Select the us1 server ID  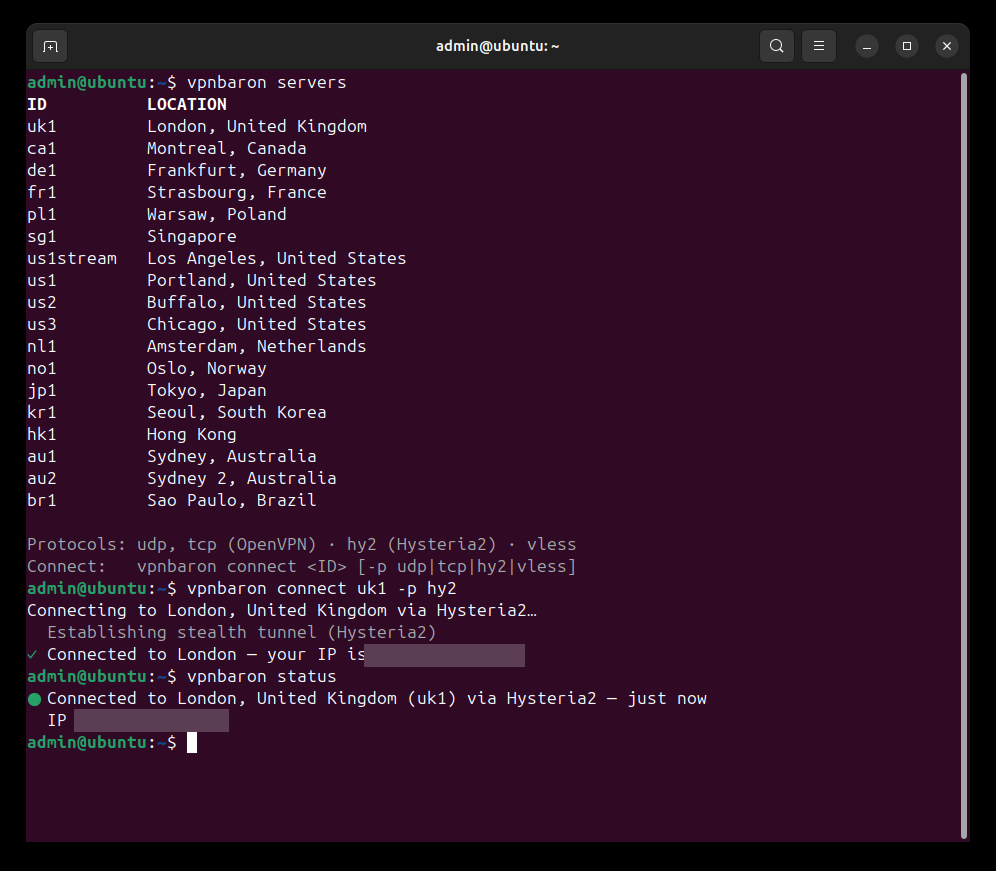pos(42,281)
